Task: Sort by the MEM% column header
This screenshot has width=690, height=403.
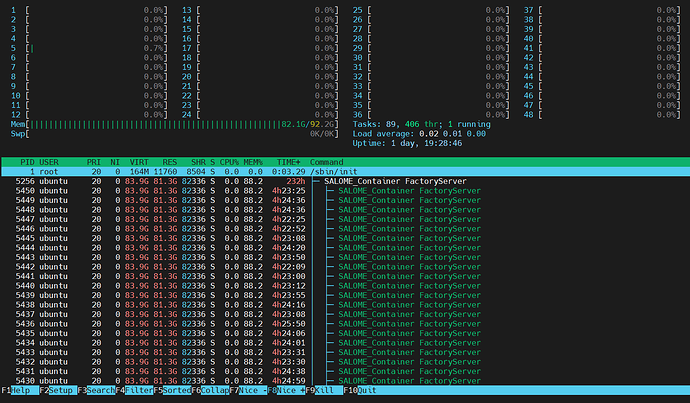Action: click(253, 162)
